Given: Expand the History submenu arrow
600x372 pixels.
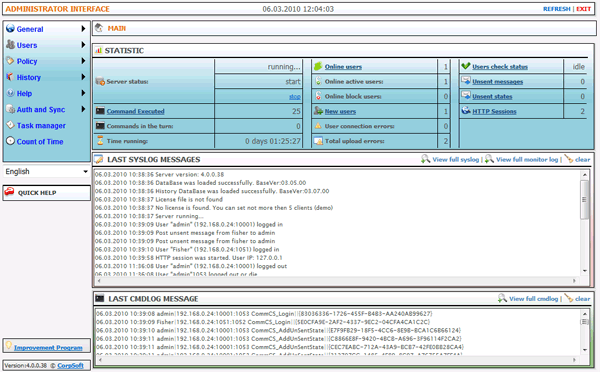Looking at the screenshot, I should pos(83,77).
